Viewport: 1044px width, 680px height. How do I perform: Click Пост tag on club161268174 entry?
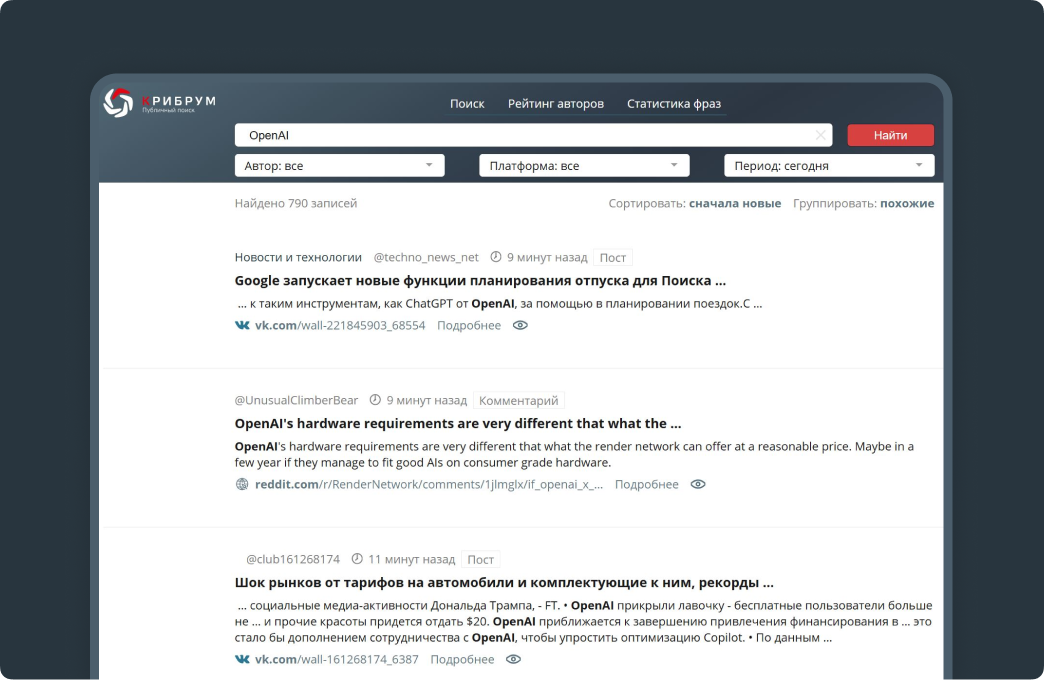[x=481, y=559]
